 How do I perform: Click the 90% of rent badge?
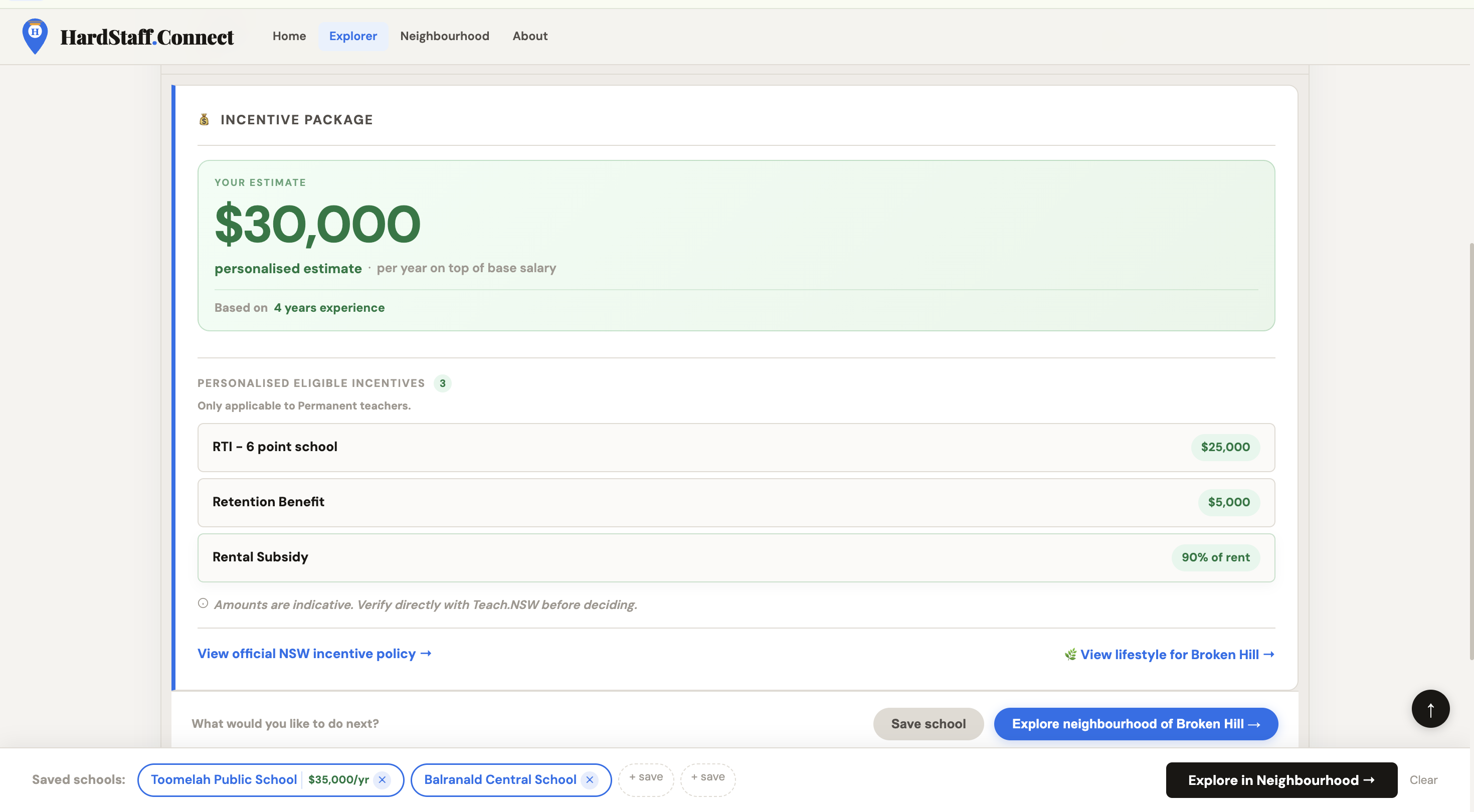pos(1215,557)
